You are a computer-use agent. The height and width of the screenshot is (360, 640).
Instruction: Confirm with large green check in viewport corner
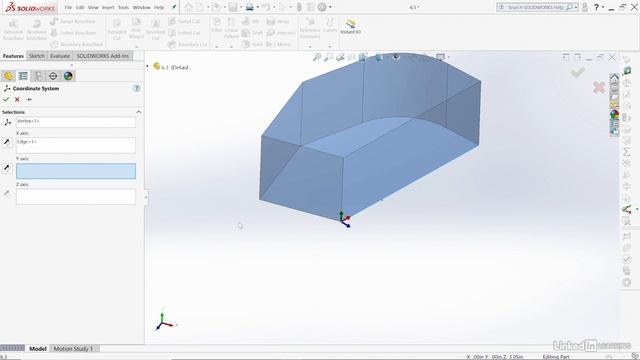click(x=578, y=73)
